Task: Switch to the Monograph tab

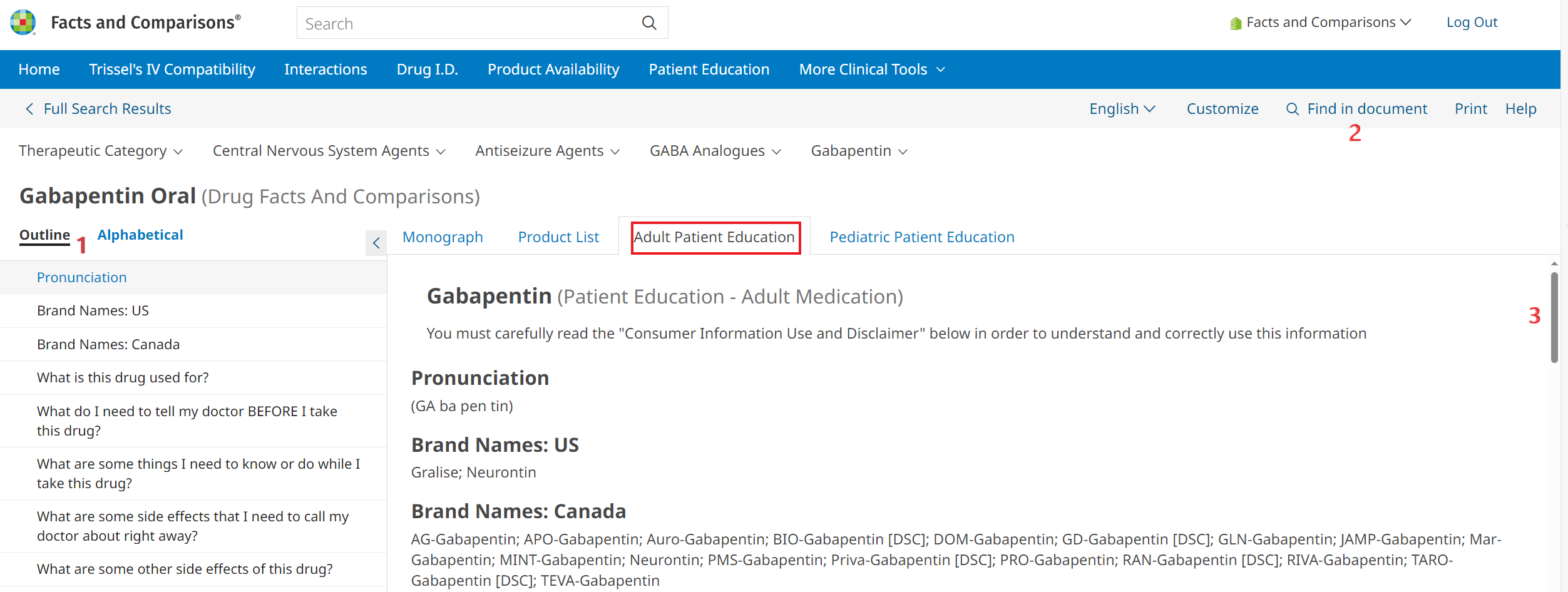Action: coord(443,237)
